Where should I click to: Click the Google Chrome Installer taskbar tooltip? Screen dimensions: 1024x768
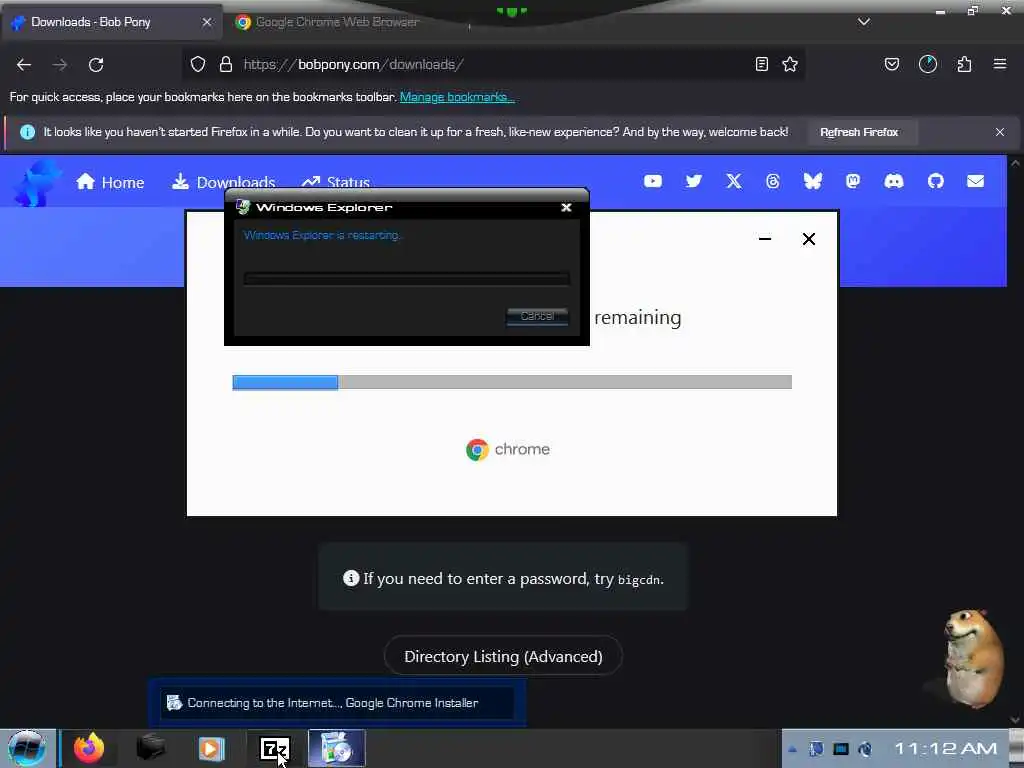pyautogui.click(x=337, y=703)
